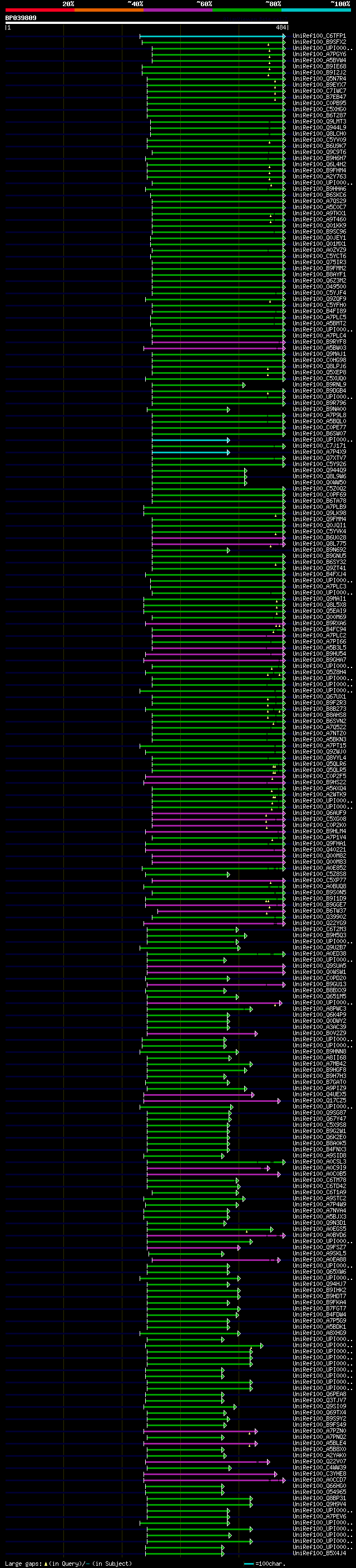Open the UniRef100_B9FHM4 hit
The height and width of the screenshot is (1568, 356).
pos(319,170)
